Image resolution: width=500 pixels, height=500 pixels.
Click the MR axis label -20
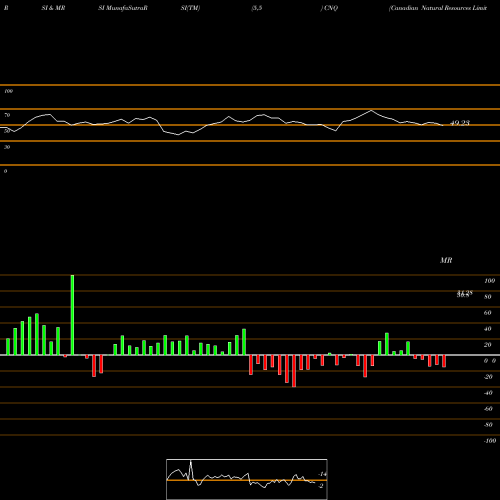tap(488, 377)
